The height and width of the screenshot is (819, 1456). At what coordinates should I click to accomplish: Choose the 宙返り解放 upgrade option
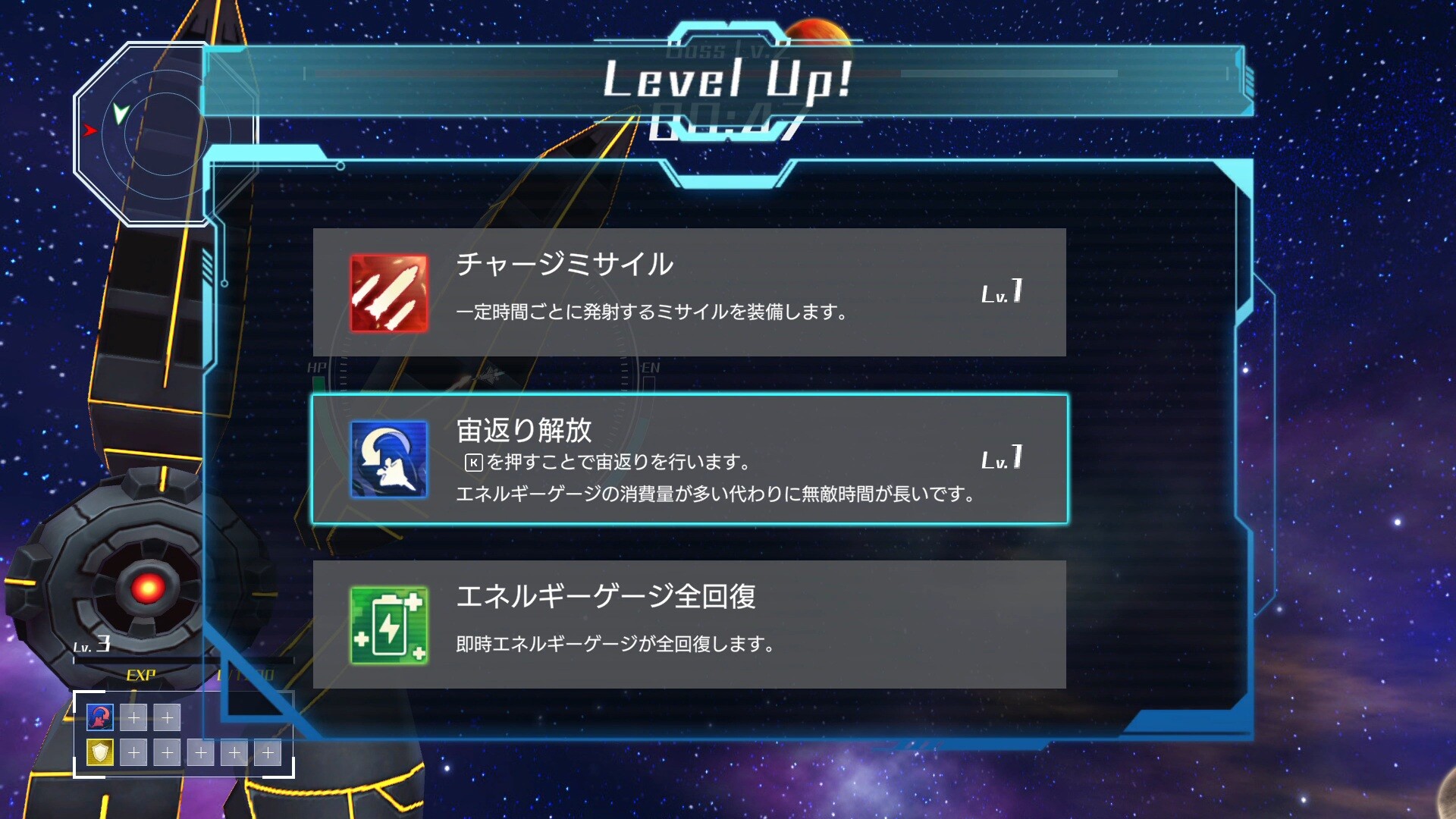point(689,459)
